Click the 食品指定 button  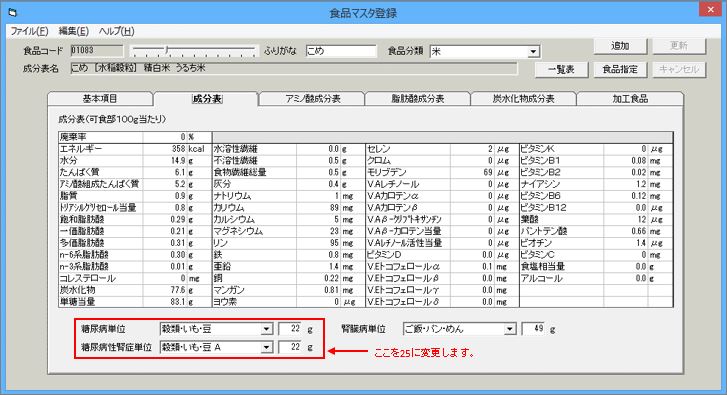[x=620, y=70]
